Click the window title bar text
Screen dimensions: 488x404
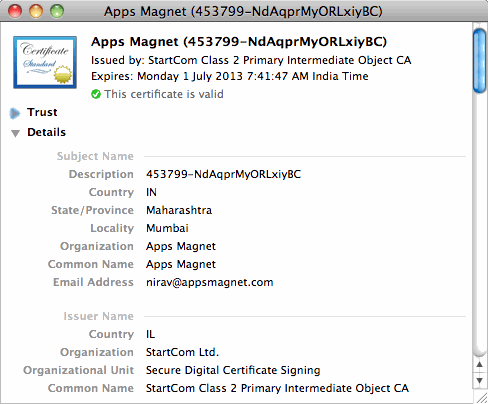tap(243, 11)
